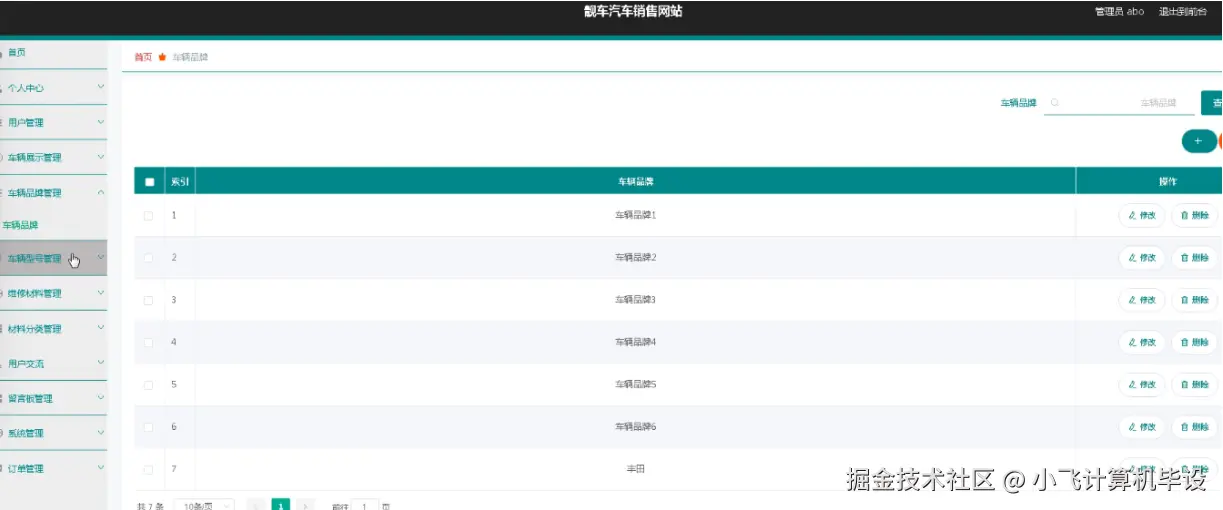The width and height of the screenshot is (1223, 510).
Task: Click the 车辆品牌 breadcrumb text
Action: pos(190,57)
